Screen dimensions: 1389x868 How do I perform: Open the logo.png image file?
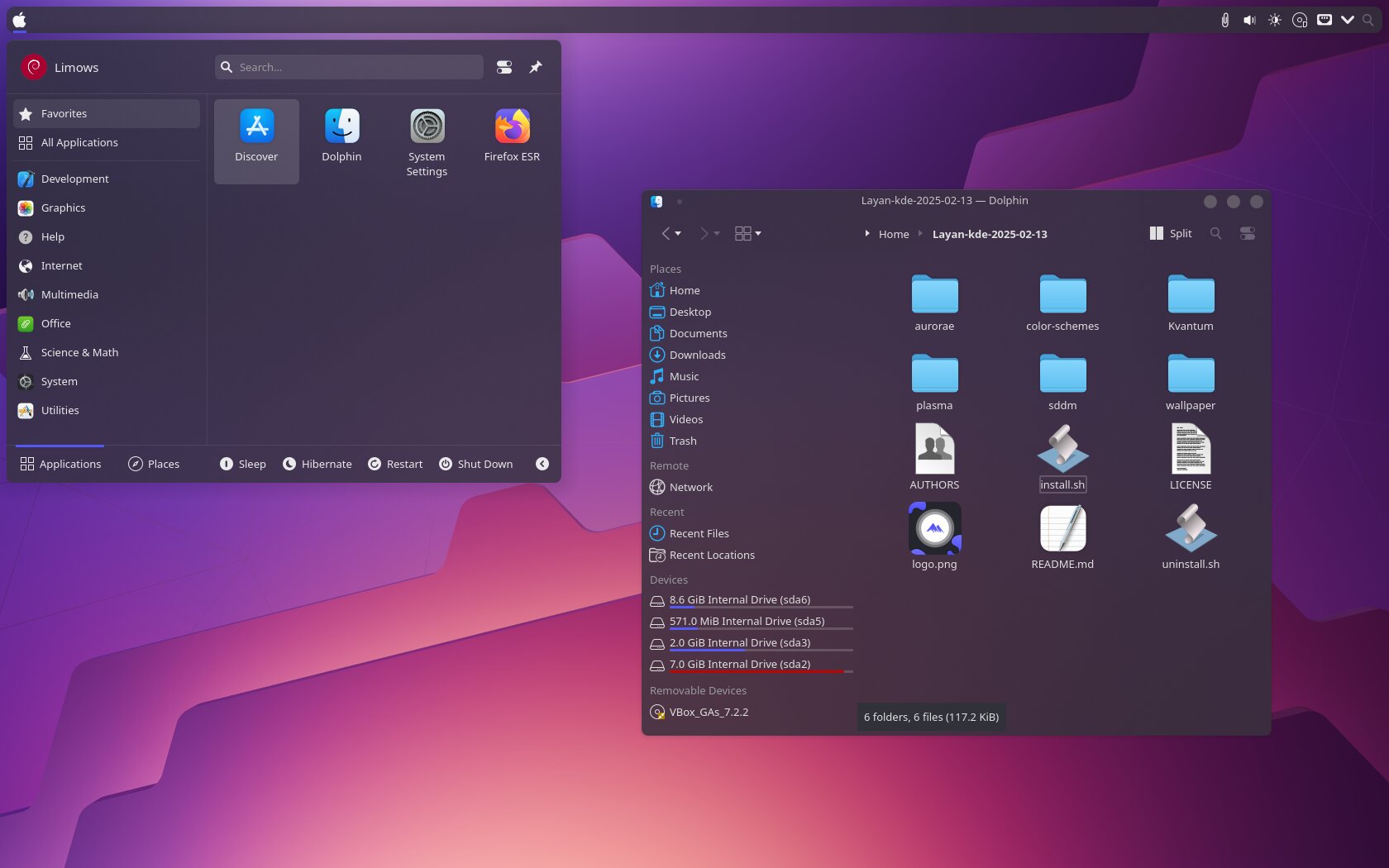[x=934, y=529]
